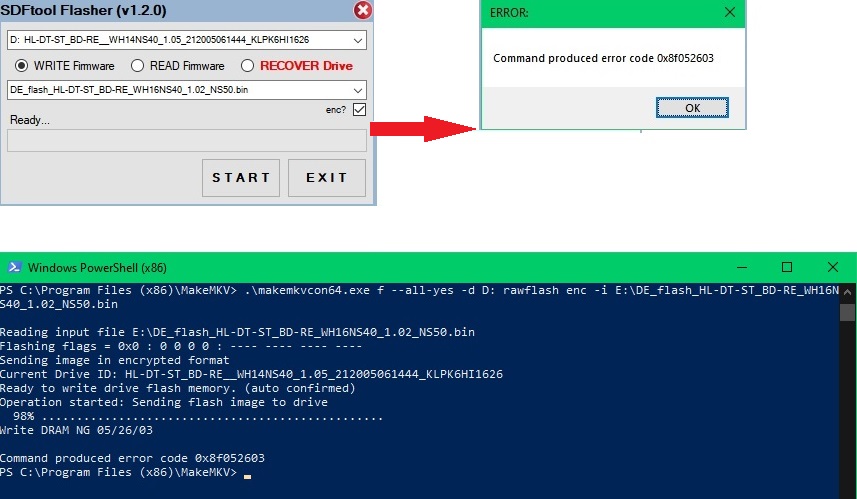Click the PowerShell scrollbar up arrow

[847, 291]
